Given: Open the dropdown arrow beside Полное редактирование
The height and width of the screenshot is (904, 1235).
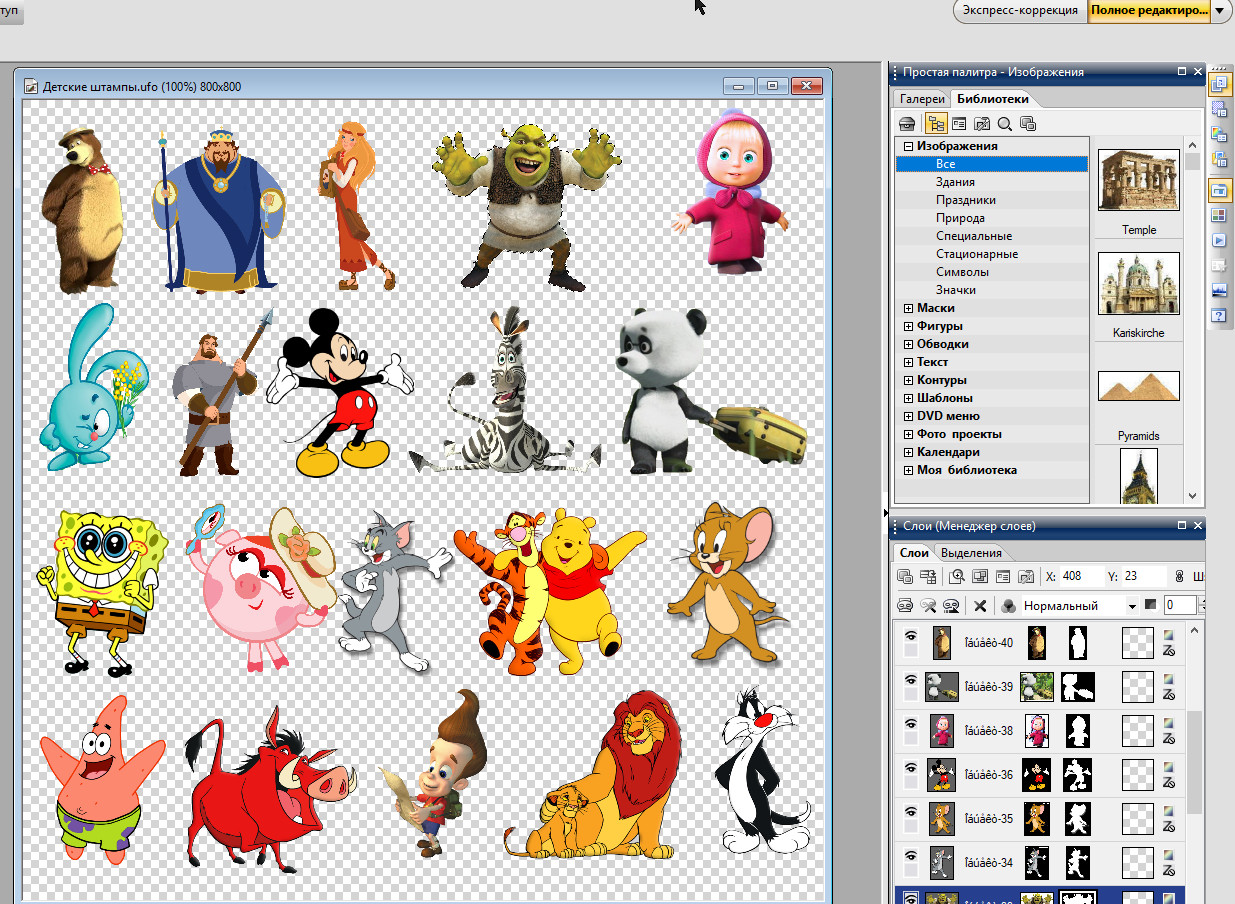Looking at the screenshot, I should (1218, 10).
